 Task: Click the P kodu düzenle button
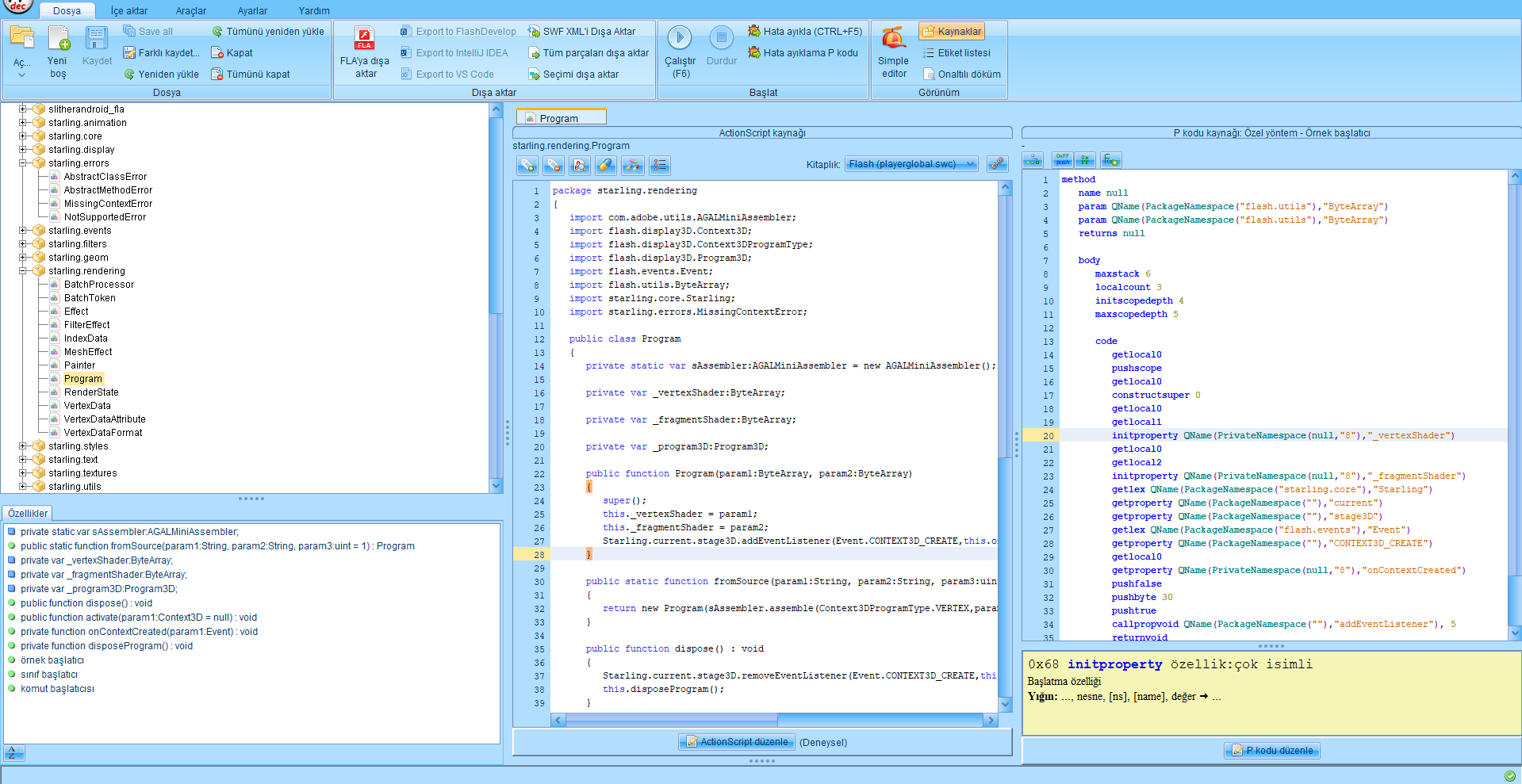[x=1272, y=751]
